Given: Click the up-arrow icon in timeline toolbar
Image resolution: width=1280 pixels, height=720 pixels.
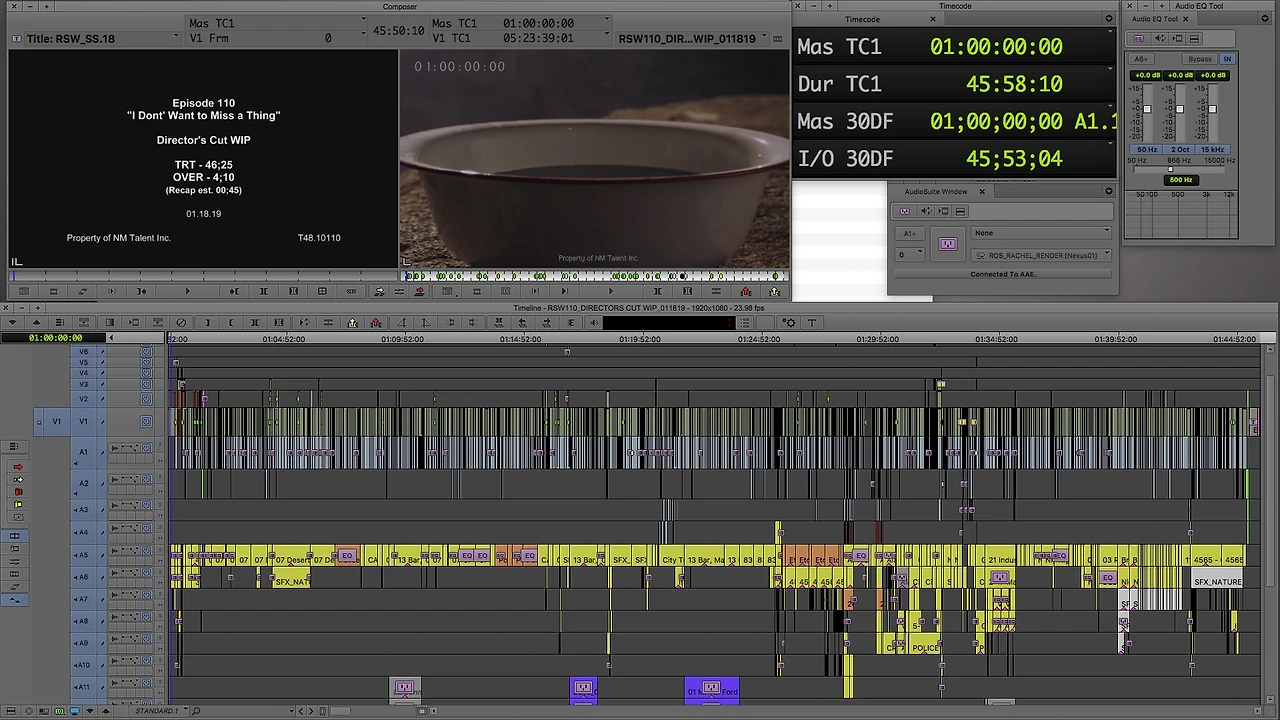Looking at the screenshot, I should point(36,322).
